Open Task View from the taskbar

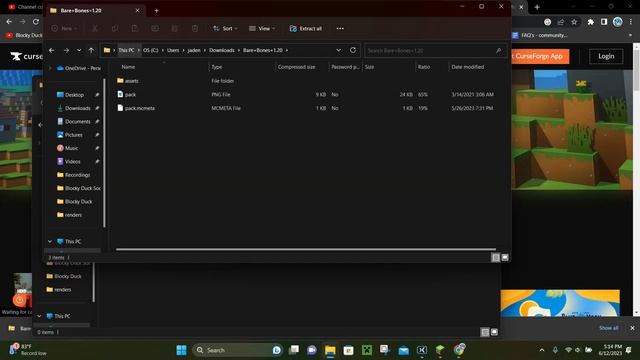pos(294,350)
